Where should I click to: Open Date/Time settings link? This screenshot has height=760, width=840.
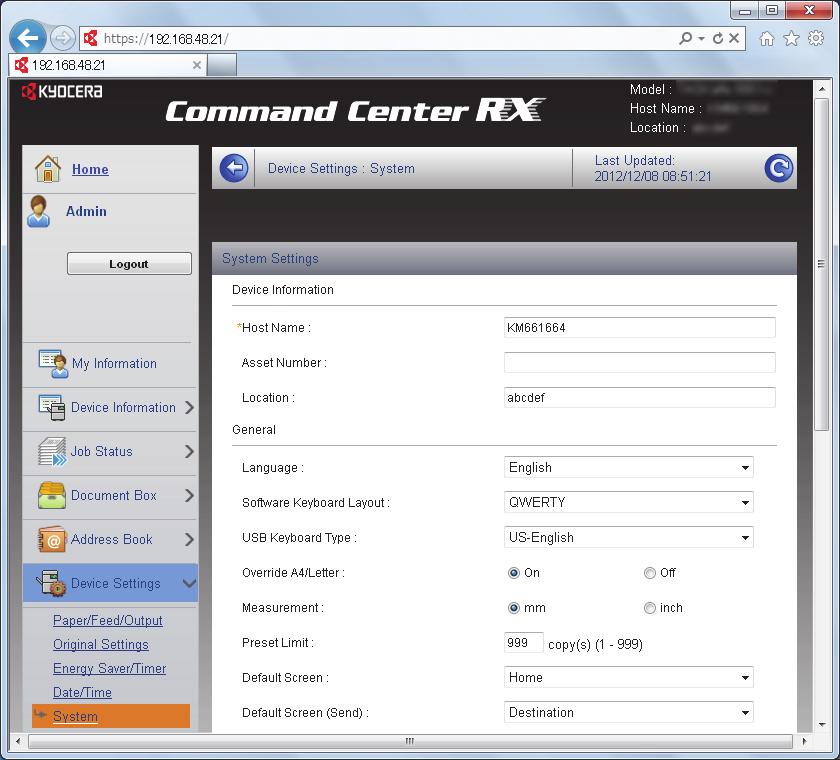[x=82, y=693]
